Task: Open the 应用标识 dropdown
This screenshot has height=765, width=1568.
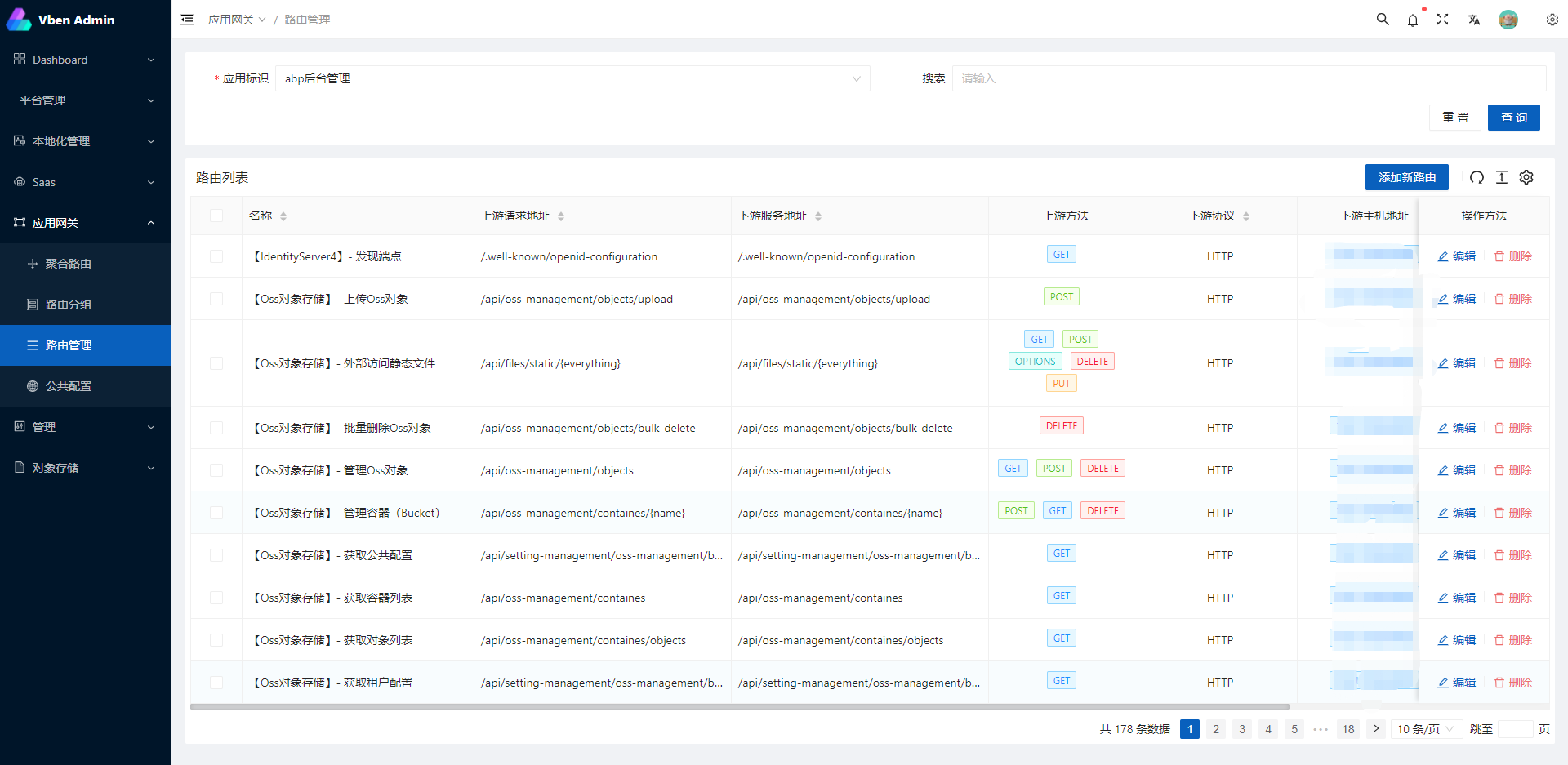Action: coord(572,78)
